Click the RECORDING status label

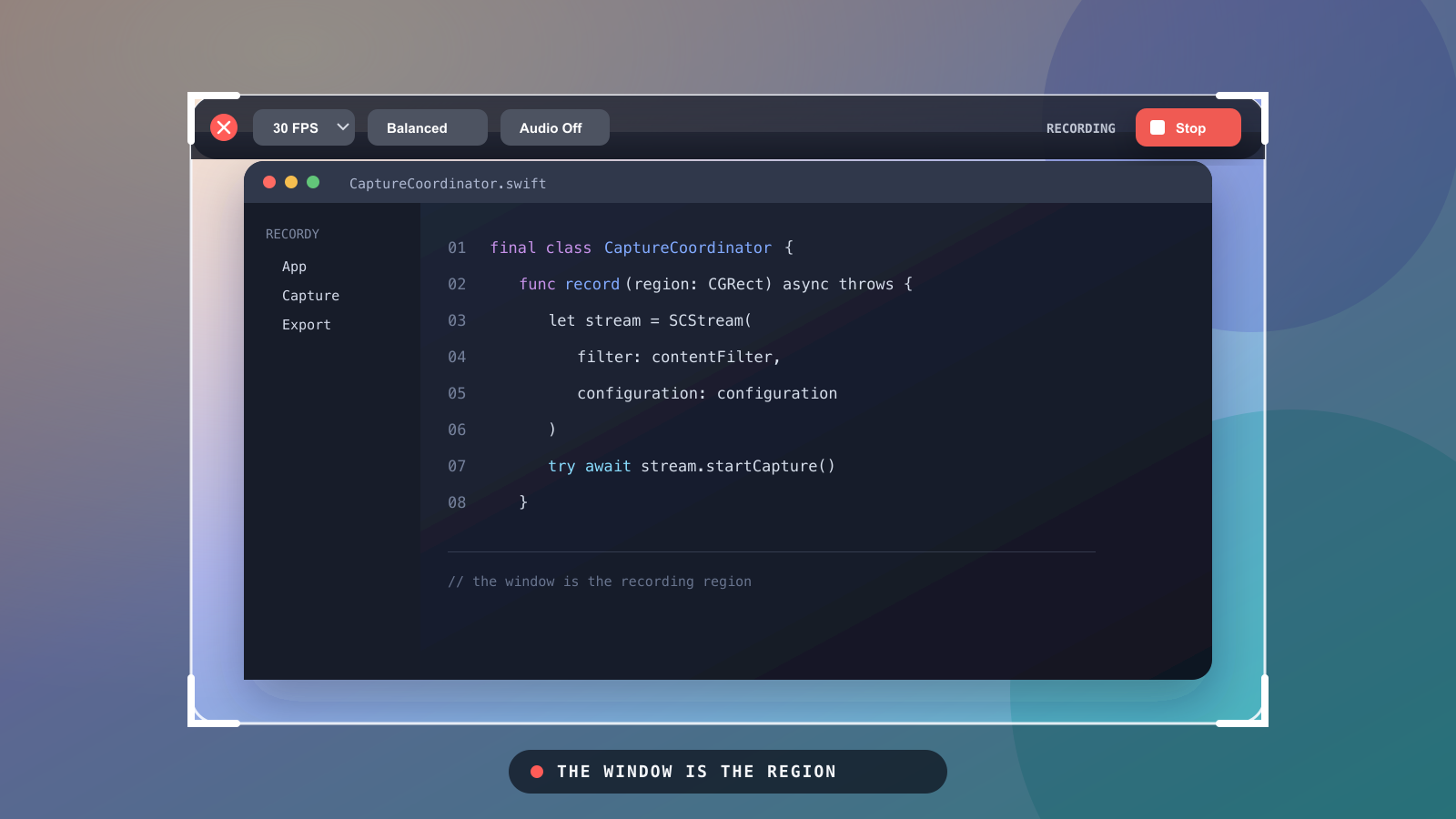1081,128
